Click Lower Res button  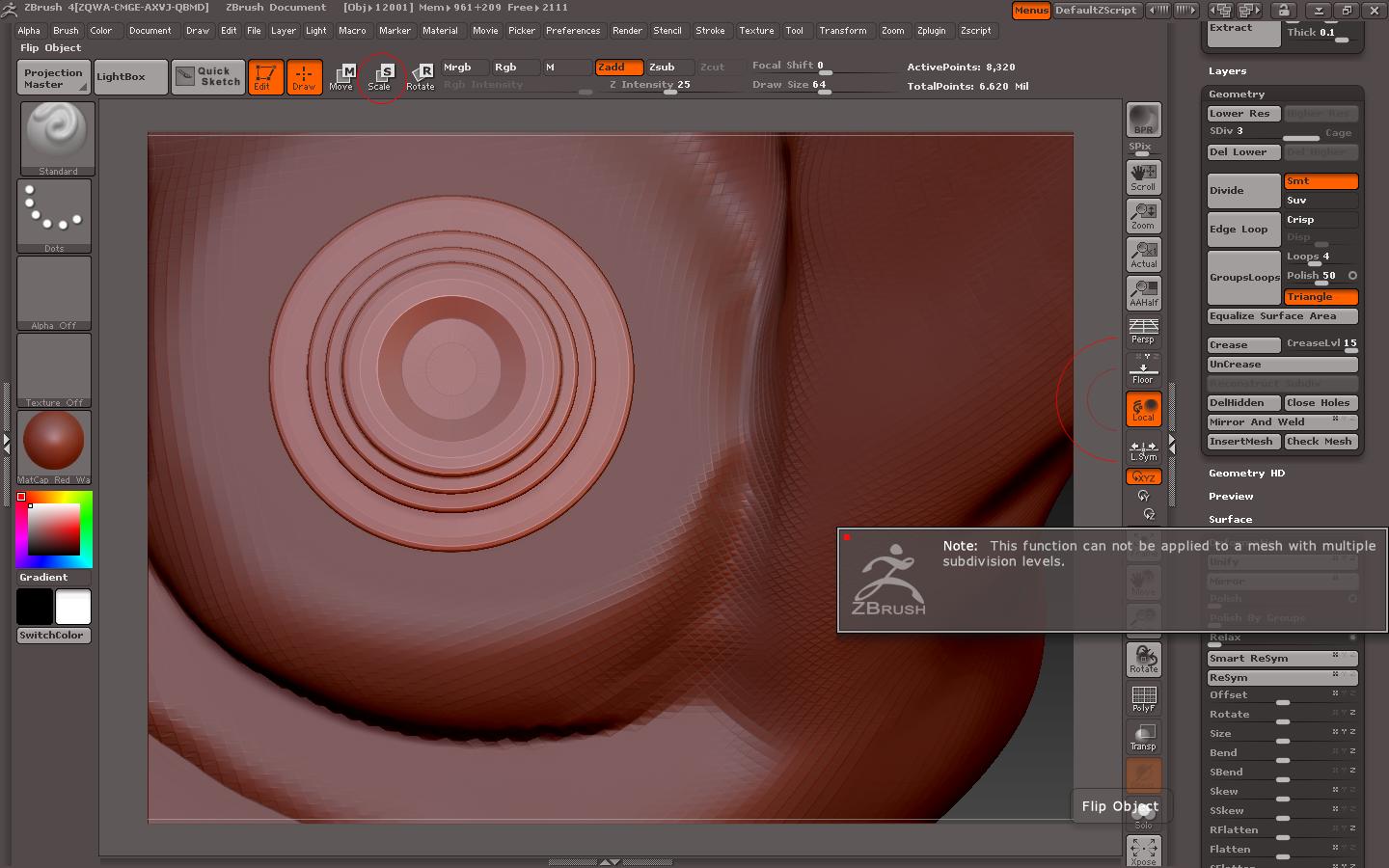[1244, 114]
